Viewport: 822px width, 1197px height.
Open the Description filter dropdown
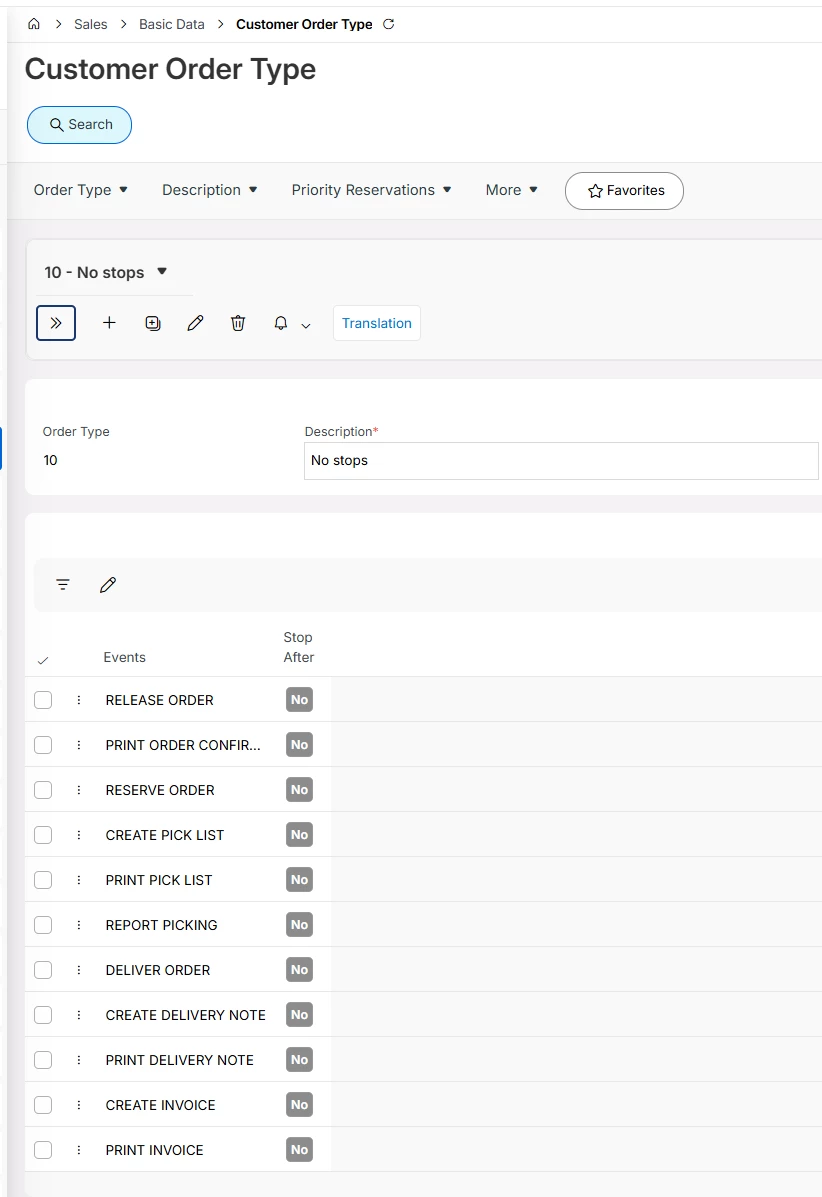tap(209, 190)
